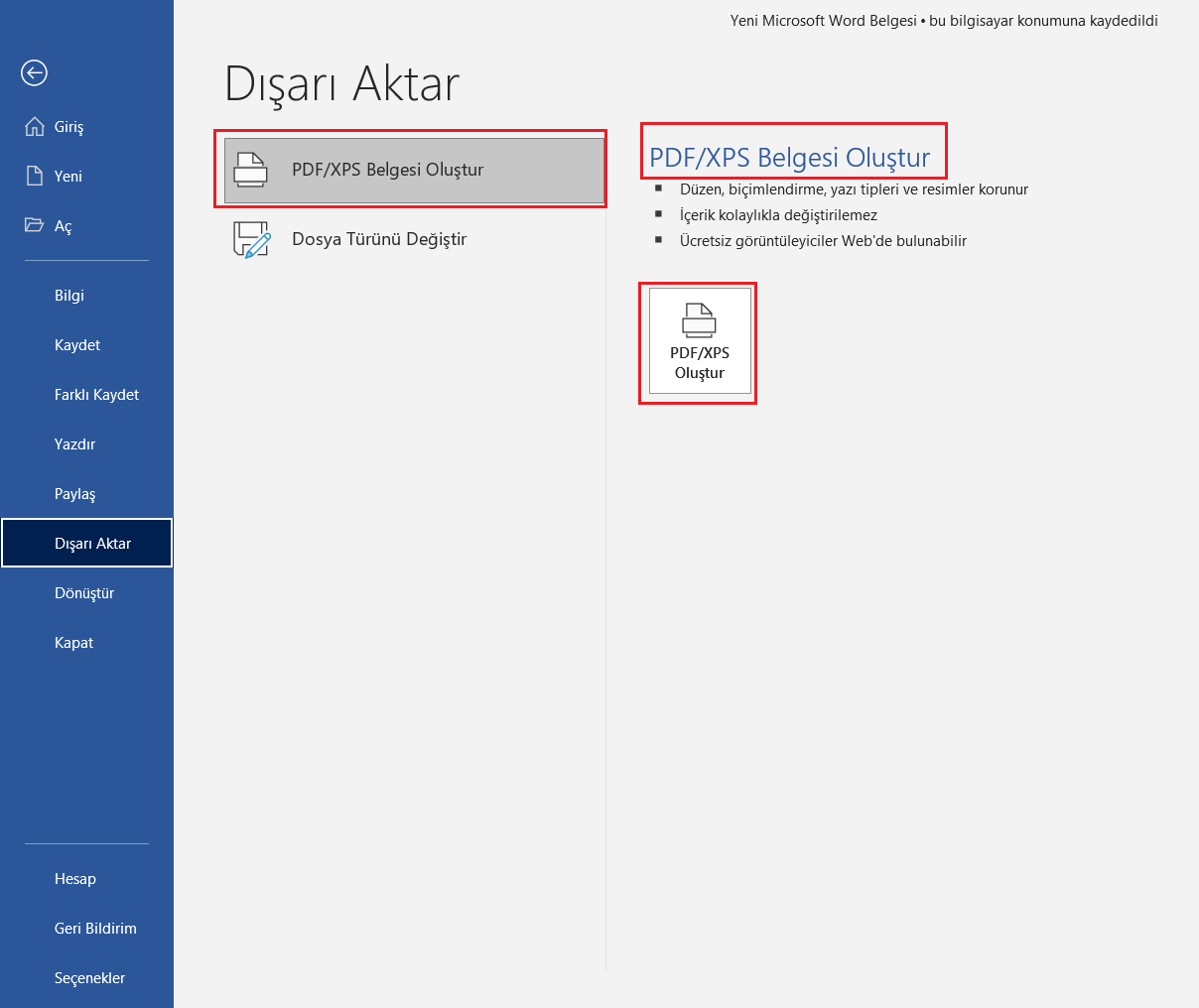Image resolution: width=1199 pixels, height=1008 pixels.
Task: Click the Yeni Microsoft Word Belgesi document title
Action: (x=824, y=21)
